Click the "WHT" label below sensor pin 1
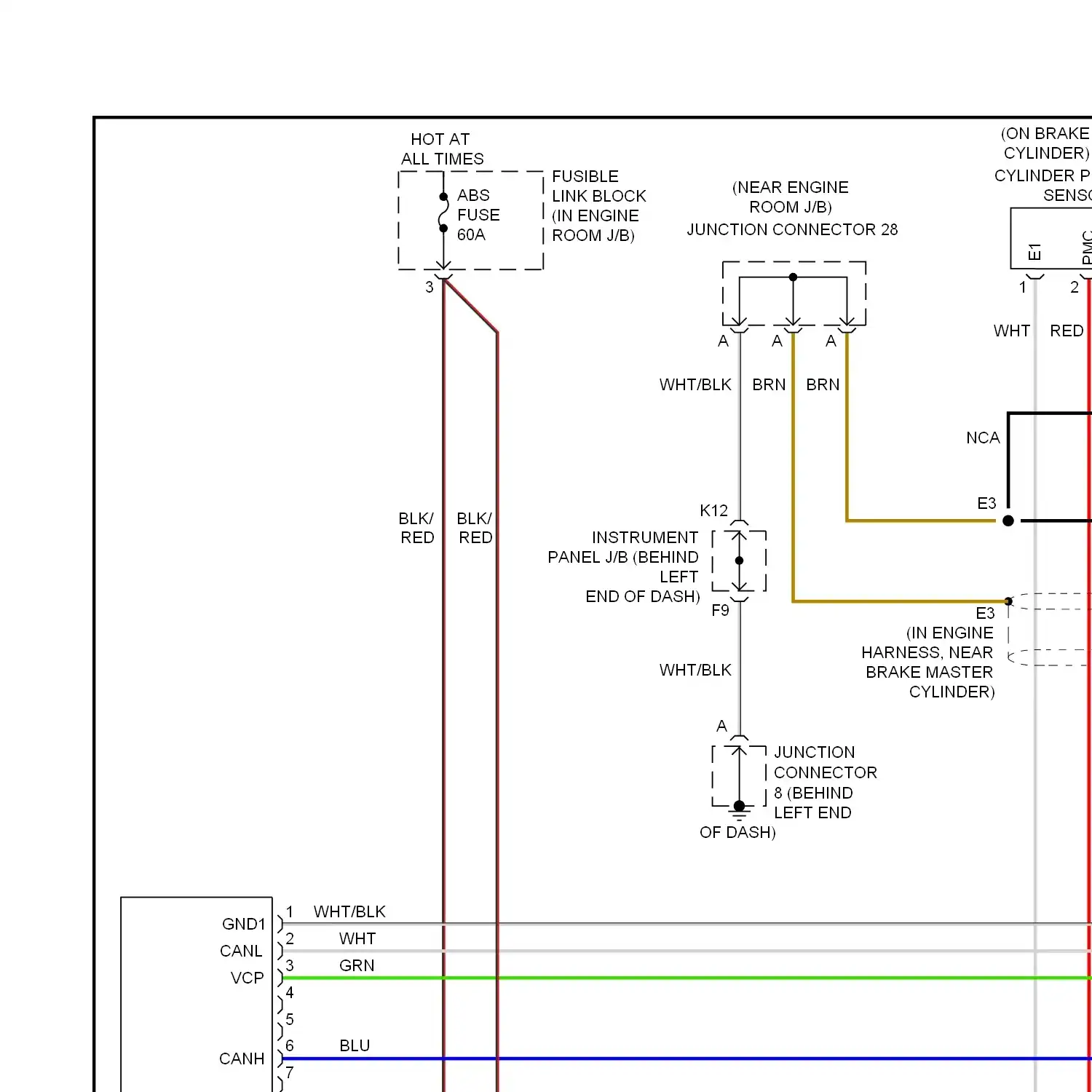Viewport: 1092px width, 1092px height. [x=1012, y=331]
